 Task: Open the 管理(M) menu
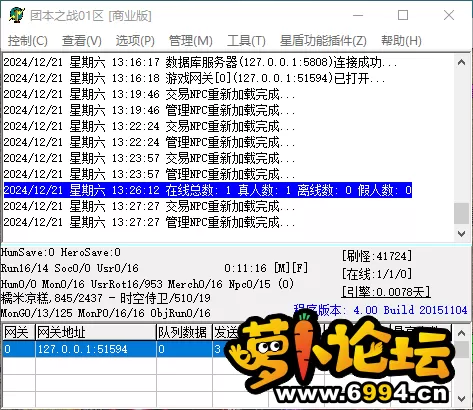click(191, 41)
